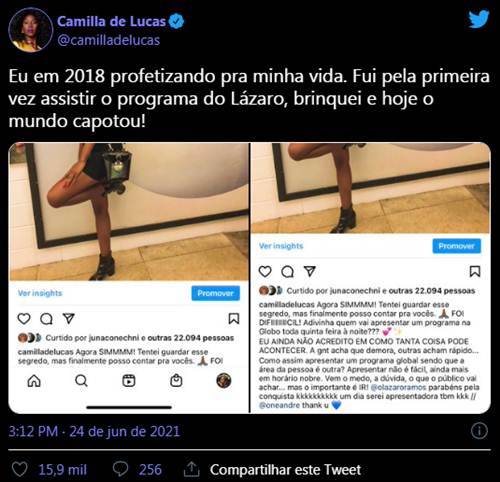Image resolution: width=500 pixels, height=482 pixels.
Task: Click Promover button in left screenshot
Action: point(215,293)
